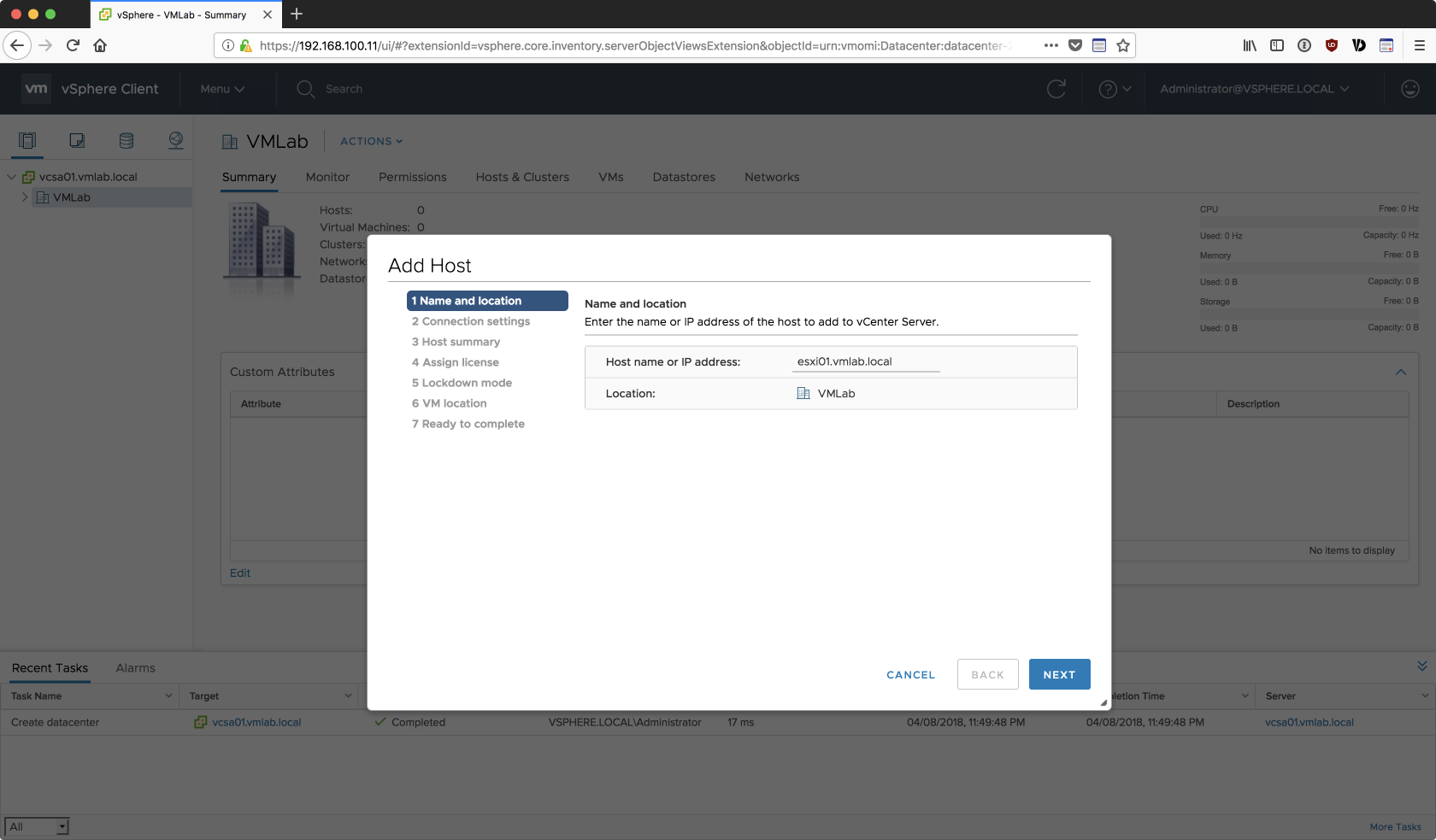Switch to the Monitor tab
Screen dimensions: 1436x840
click(x=327, y=177)
